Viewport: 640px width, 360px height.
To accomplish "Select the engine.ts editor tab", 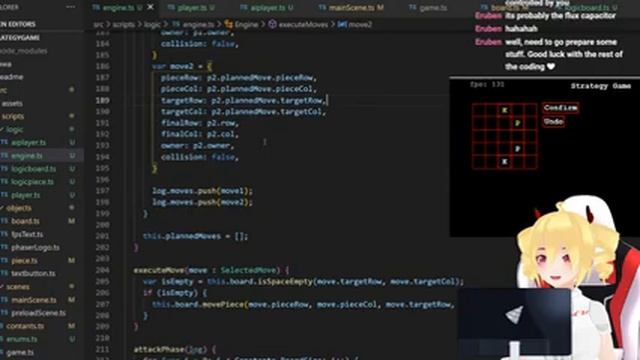I will (x=117, y=7).
